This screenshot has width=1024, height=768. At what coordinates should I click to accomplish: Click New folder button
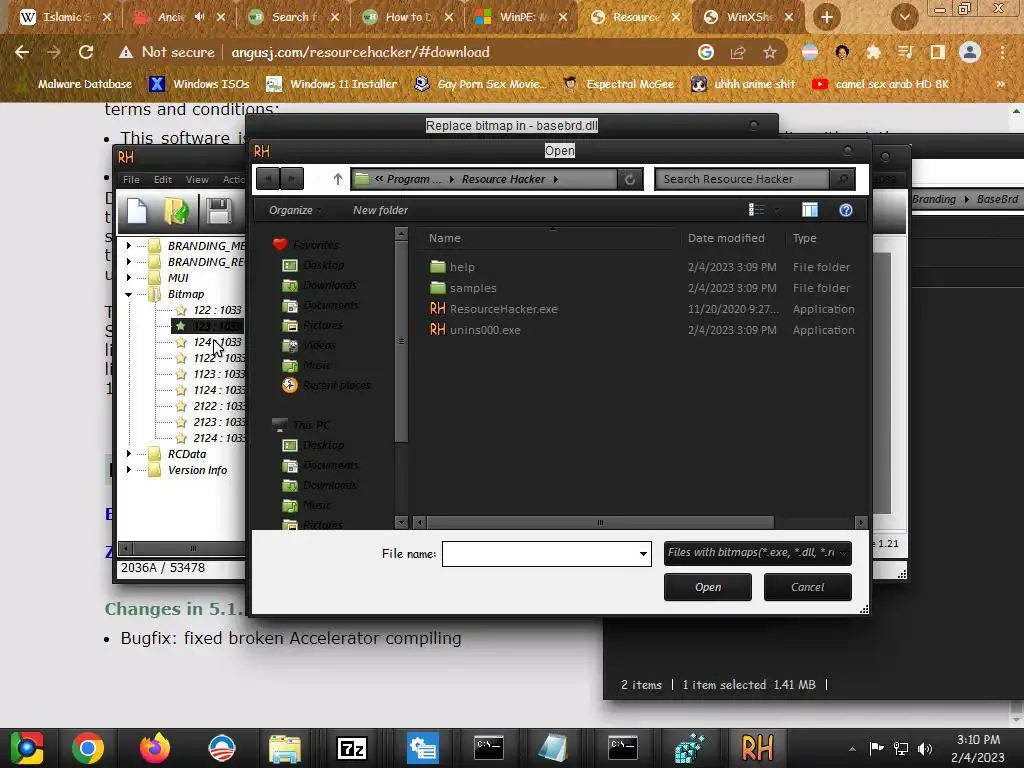[x=380, y=210]
